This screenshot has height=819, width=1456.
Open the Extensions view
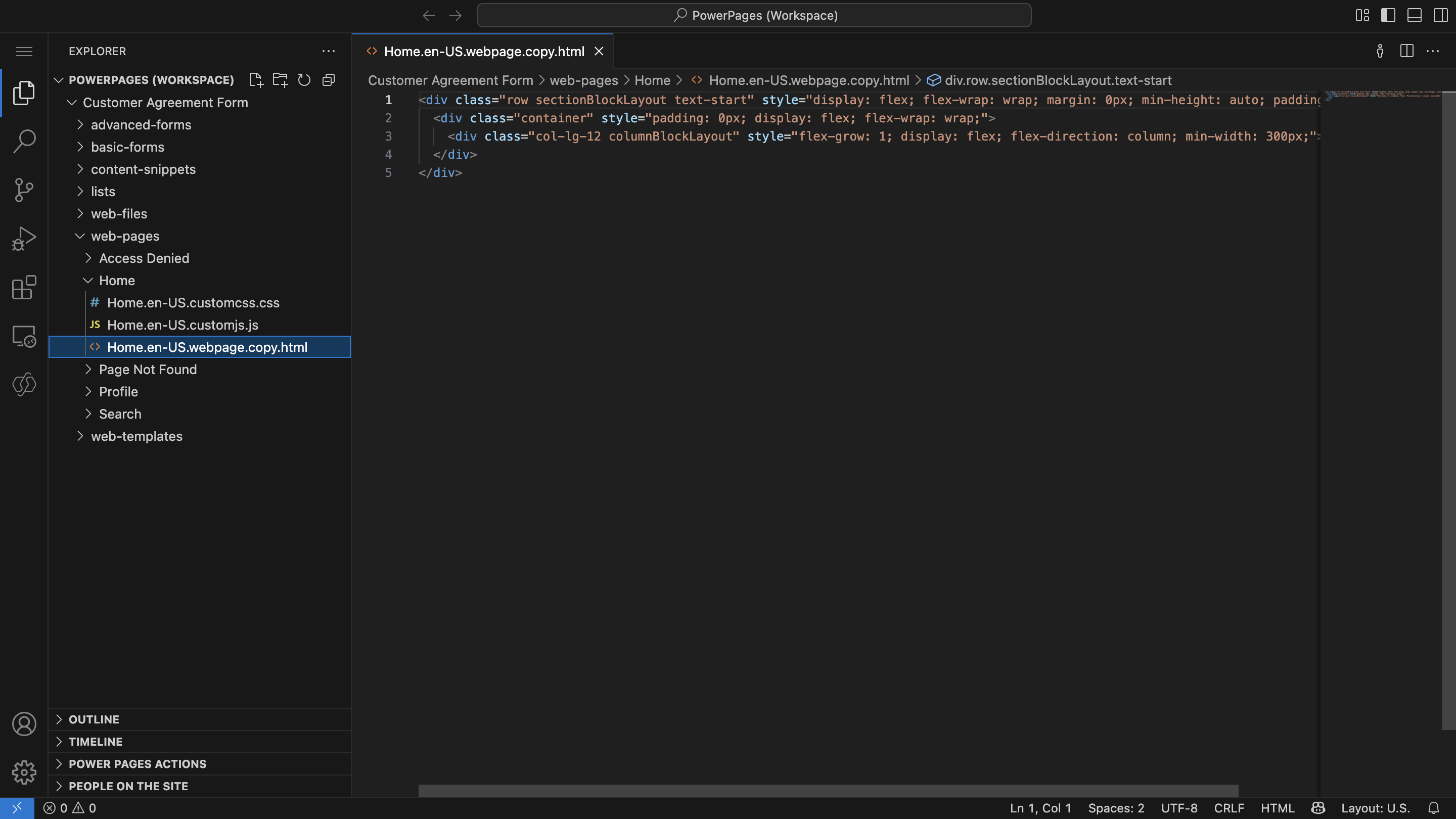24,288
